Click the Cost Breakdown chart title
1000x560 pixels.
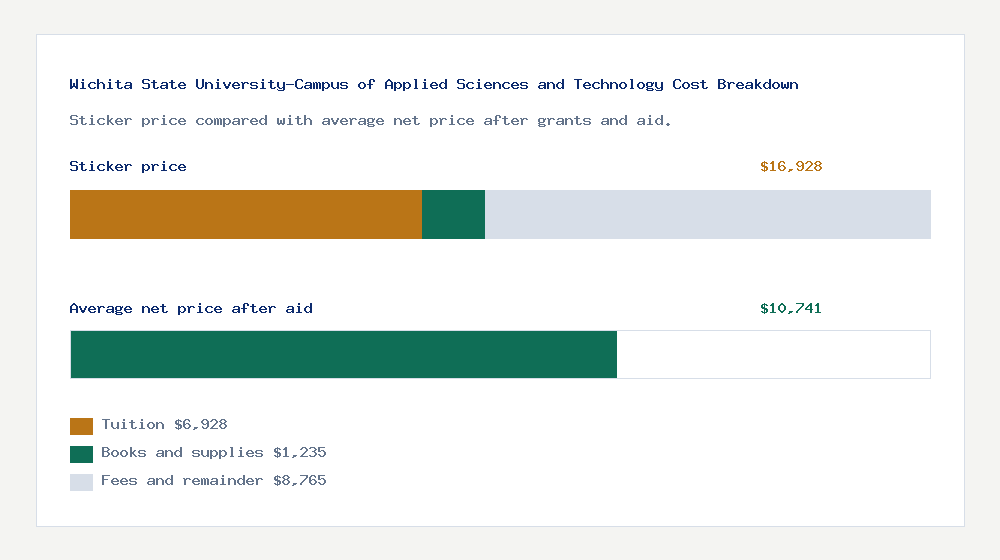[434, 85]
